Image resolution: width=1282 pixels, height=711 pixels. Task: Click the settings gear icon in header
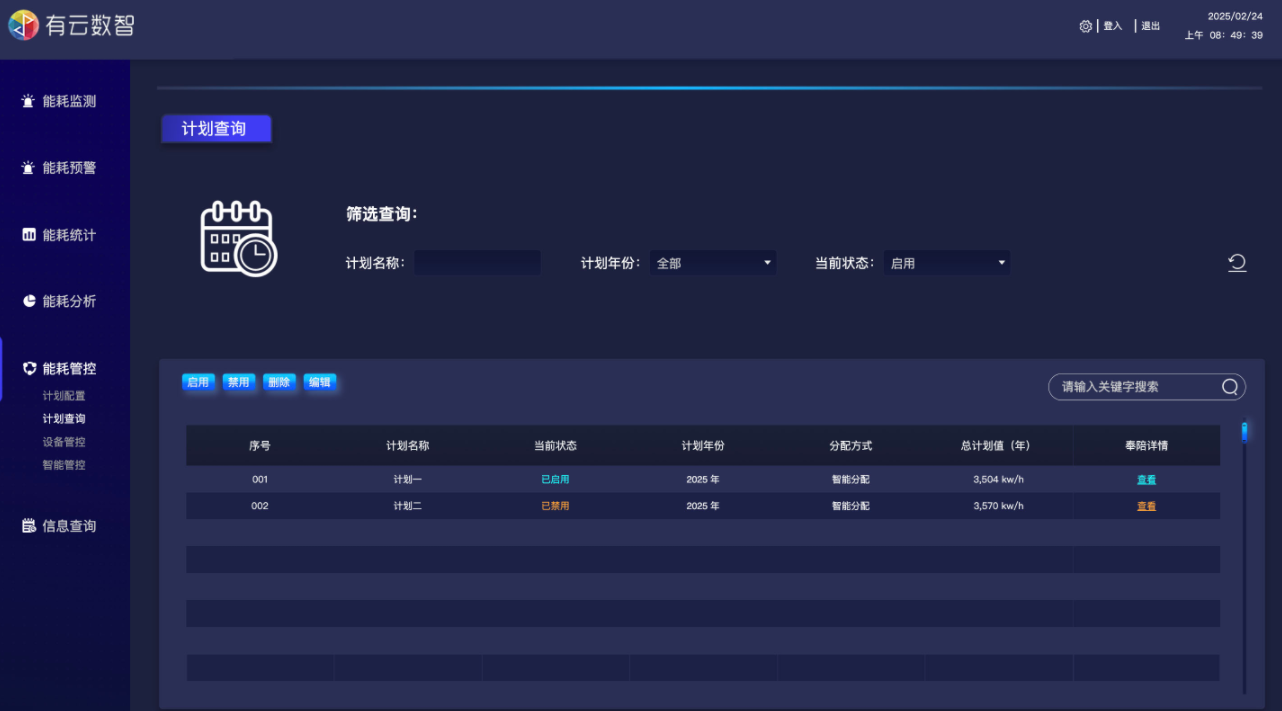point(1085,26)
